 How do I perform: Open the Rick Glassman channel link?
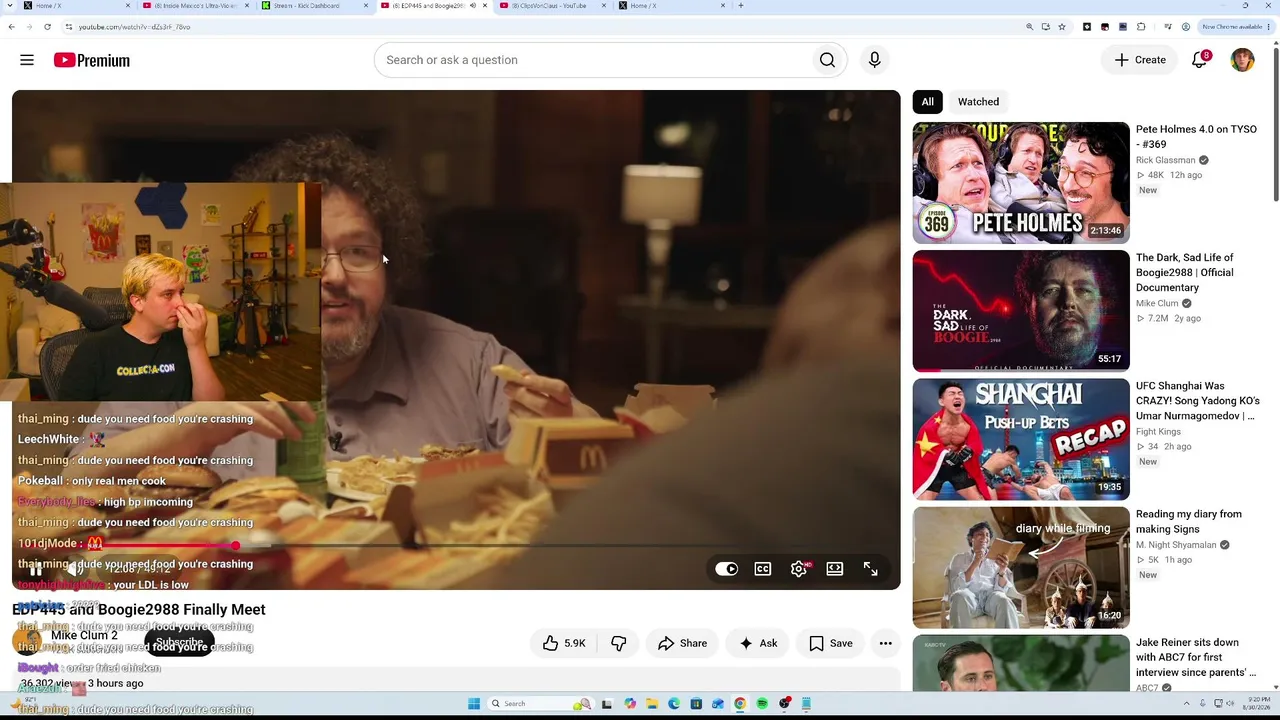click(1166, 160)
